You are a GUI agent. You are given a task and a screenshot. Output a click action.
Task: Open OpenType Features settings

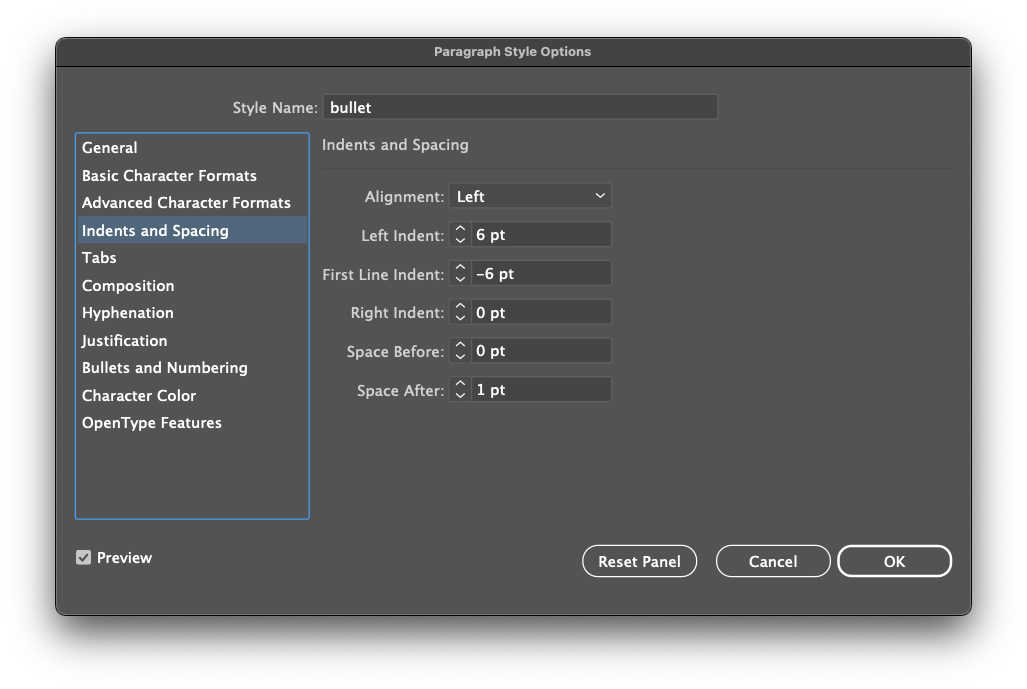click(151, 422)
